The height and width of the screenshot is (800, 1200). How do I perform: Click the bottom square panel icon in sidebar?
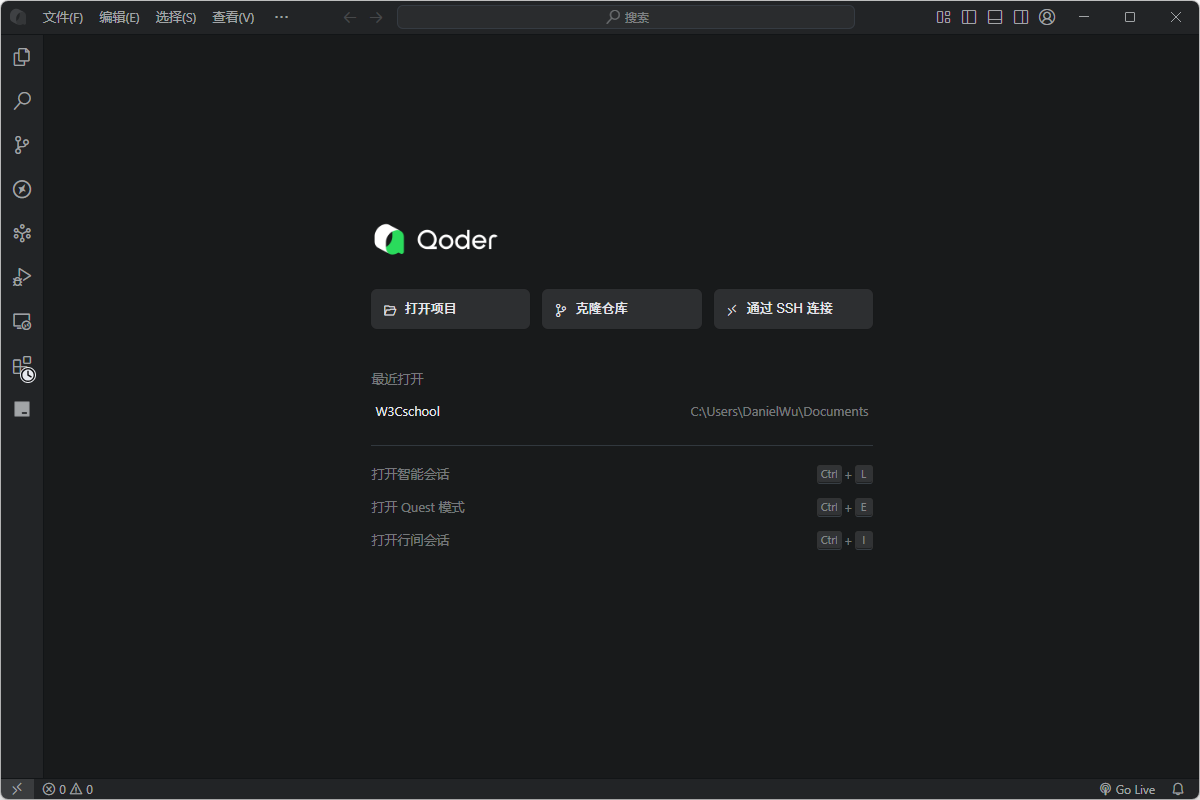tap(22, 409)
